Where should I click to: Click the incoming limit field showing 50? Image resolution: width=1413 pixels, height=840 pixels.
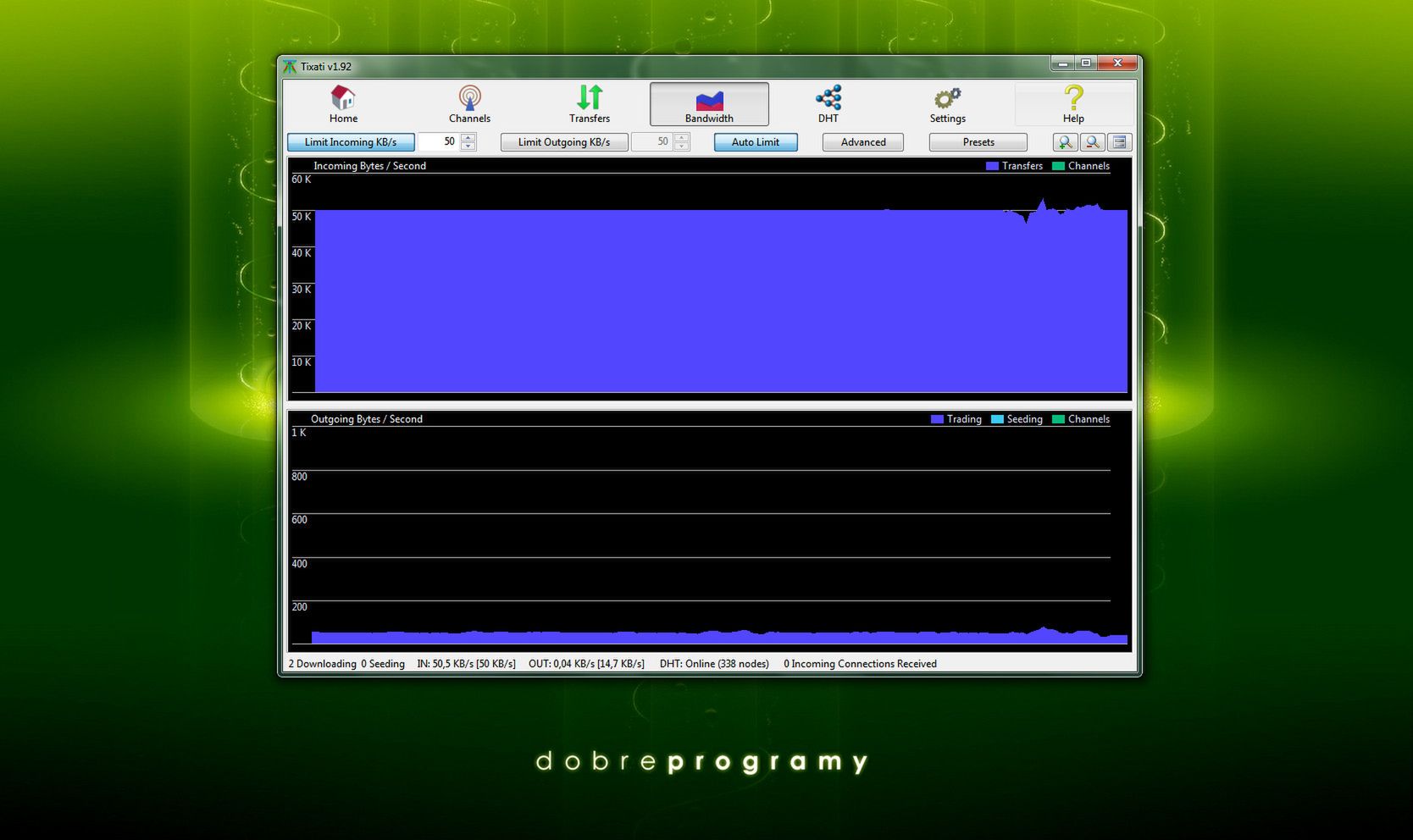click(x=439, y=142)
